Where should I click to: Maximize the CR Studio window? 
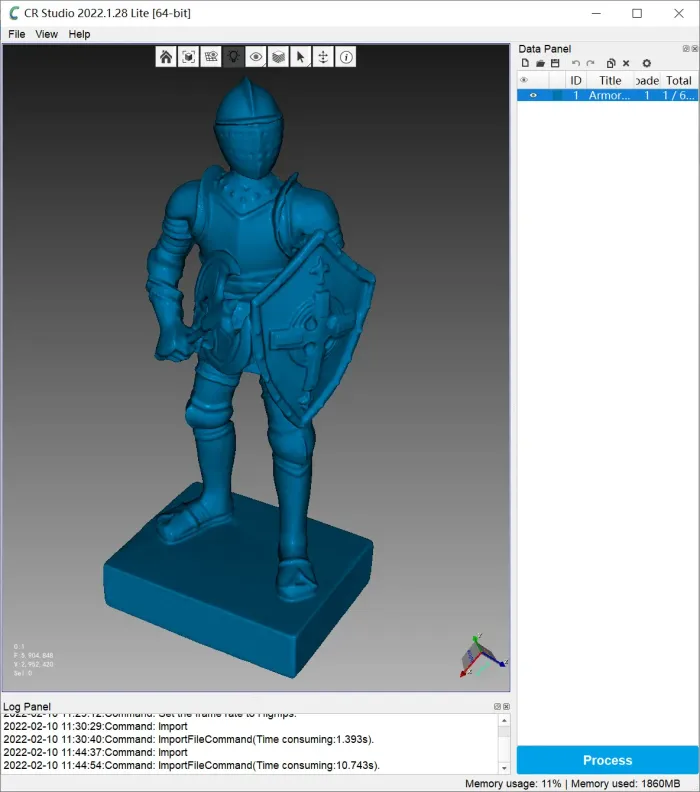click(637, 13)
